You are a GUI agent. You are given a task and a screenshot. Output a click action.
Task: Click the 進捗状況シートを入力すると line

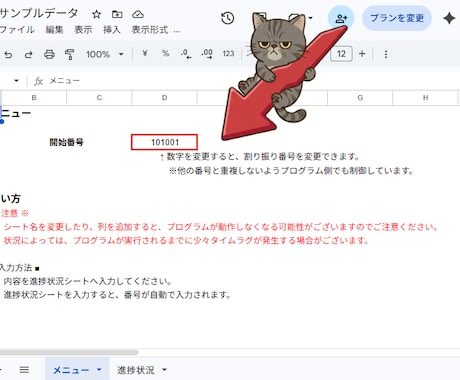coord(117,295)
